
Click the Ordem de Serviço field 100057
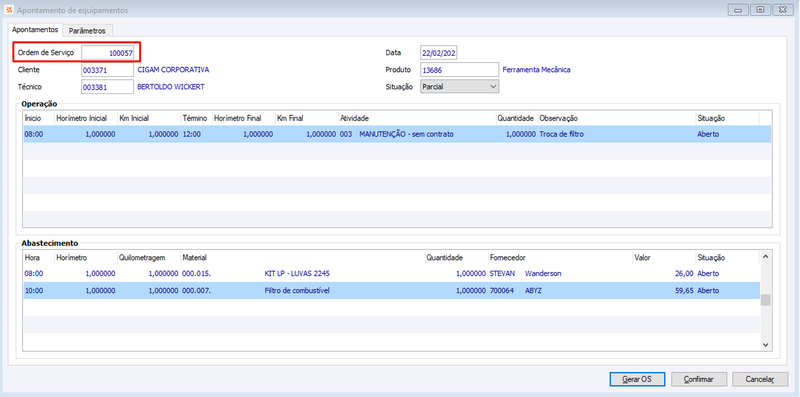pos(108,53)
